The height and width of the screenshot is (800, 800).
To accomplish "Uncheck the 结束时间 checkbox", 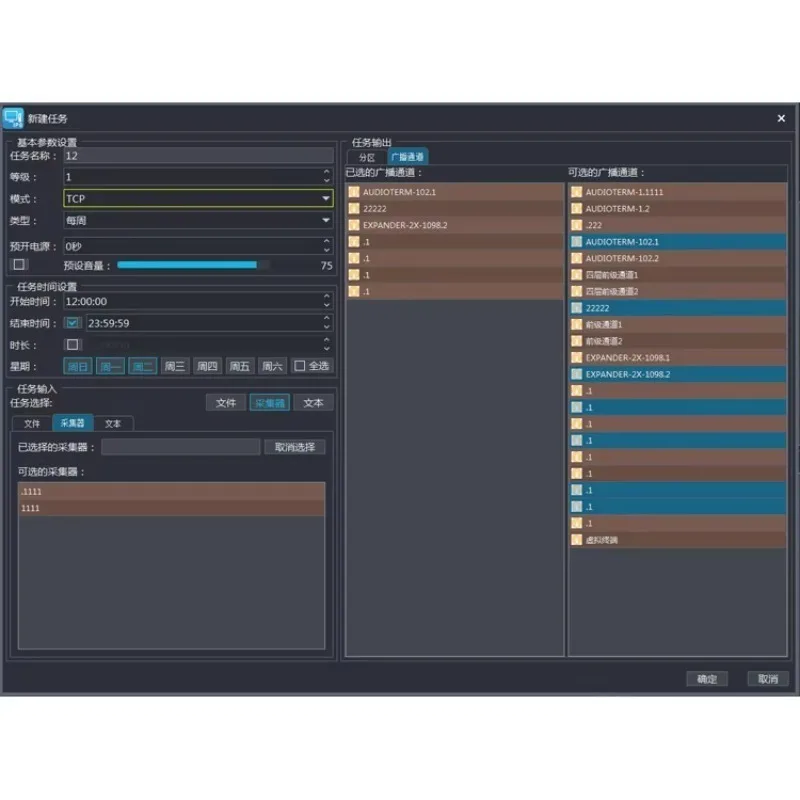I will (71, 323).
